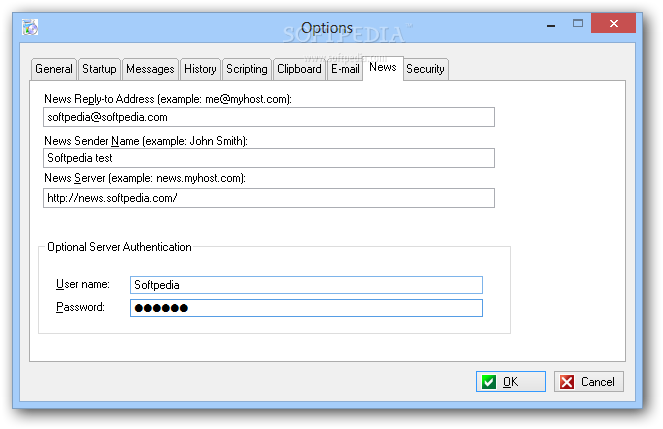Select the News tab
This screenshot has width=663, height=429.
click(x=383, y=68)
